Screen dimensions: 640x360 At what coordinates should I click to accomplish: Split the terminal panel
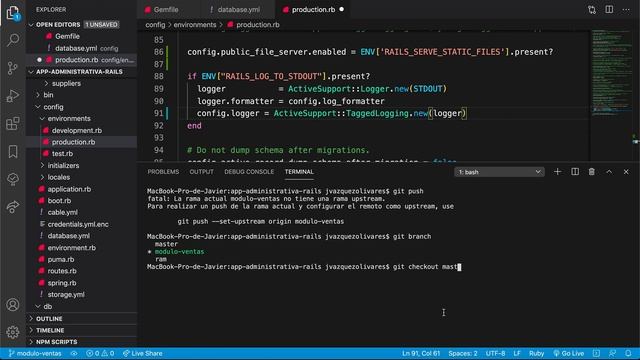(x=575, y=172)
